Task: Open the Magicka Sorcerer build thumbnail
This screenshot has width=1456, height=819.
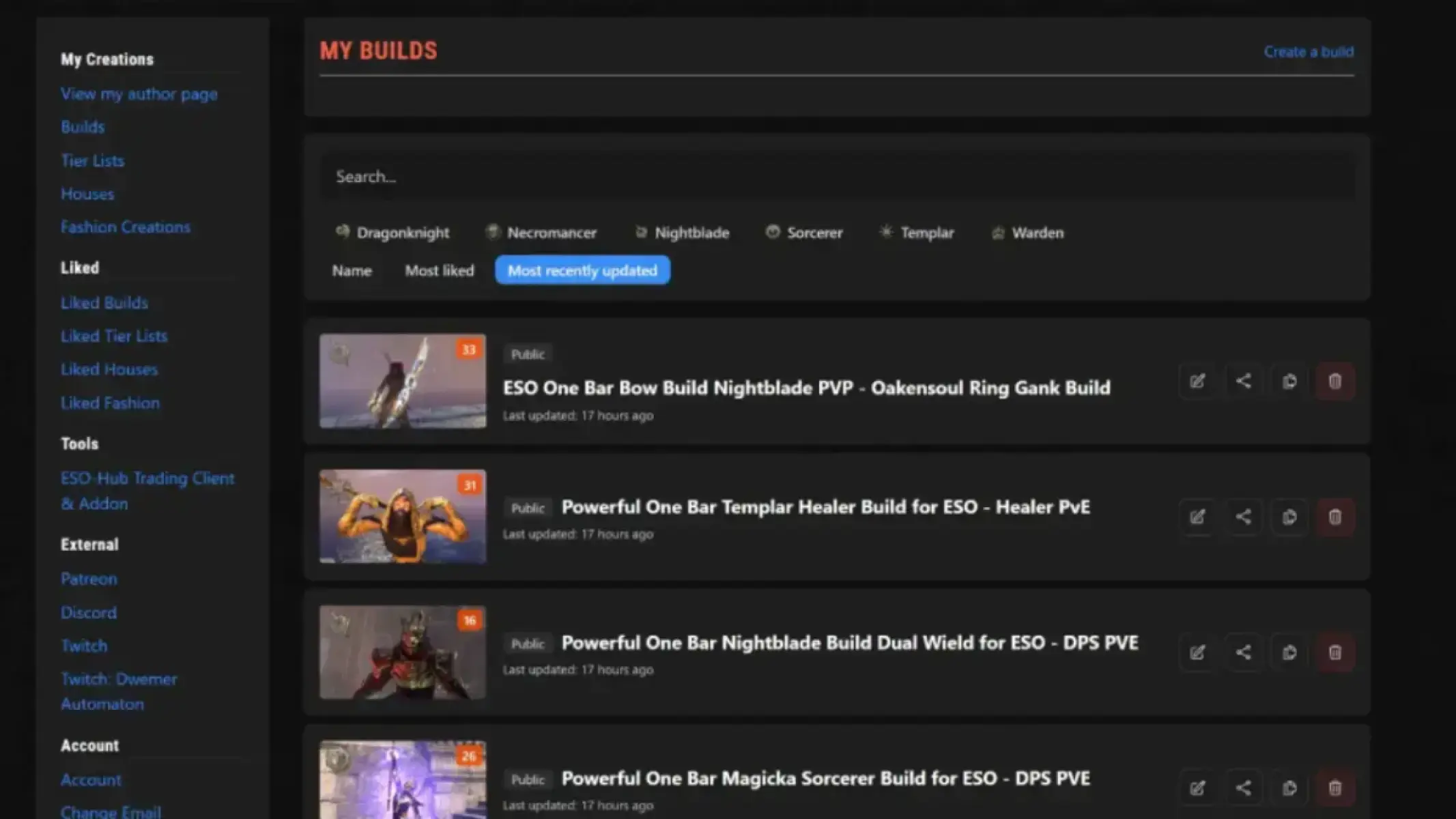Action: (x=403, y=780)
